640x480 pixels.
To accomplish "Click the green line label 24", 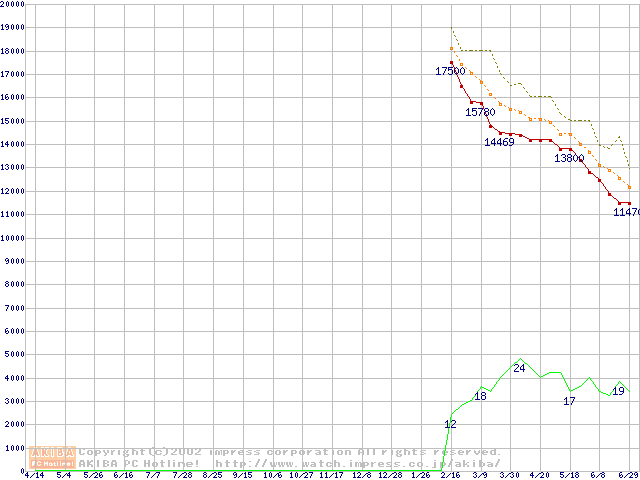I will pyautogui.click(x=519, y=368).
